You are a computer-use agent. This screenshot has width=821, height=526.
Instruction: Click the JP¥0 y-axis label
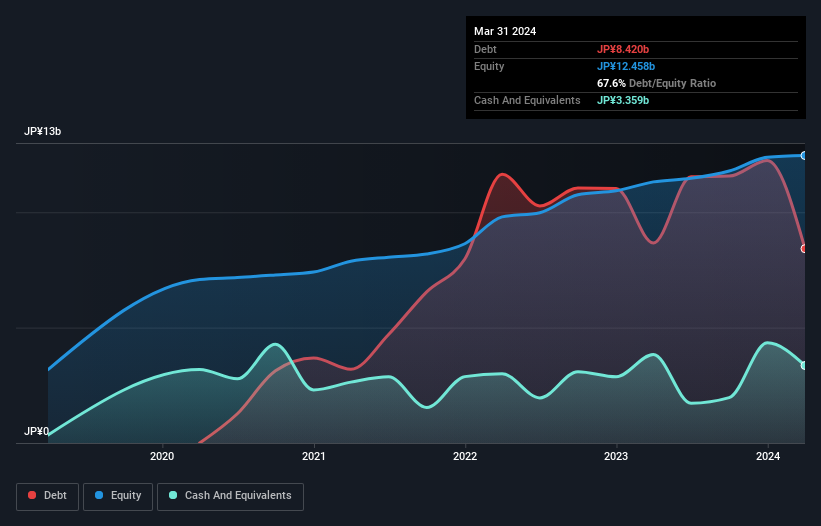37,431
